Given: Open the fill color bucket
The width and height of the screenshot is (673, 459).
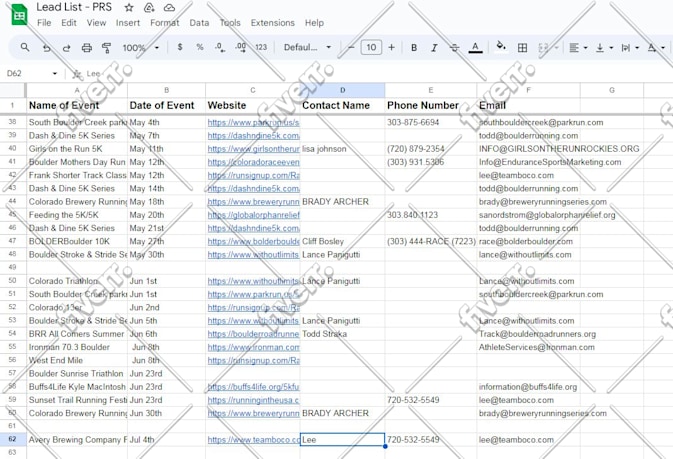Looking at the screenshot, I should coord(500,46).
